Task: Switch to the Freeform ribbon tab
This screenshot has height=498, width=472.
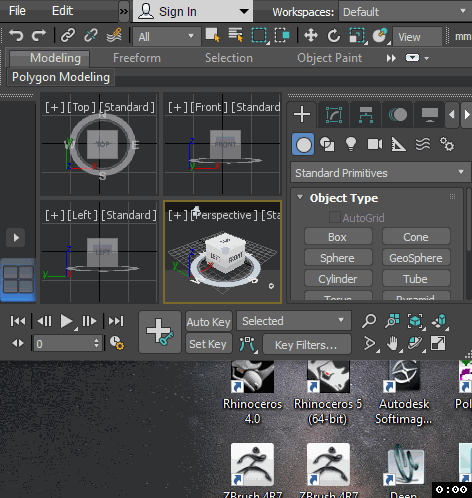Action: coord(137,58)
